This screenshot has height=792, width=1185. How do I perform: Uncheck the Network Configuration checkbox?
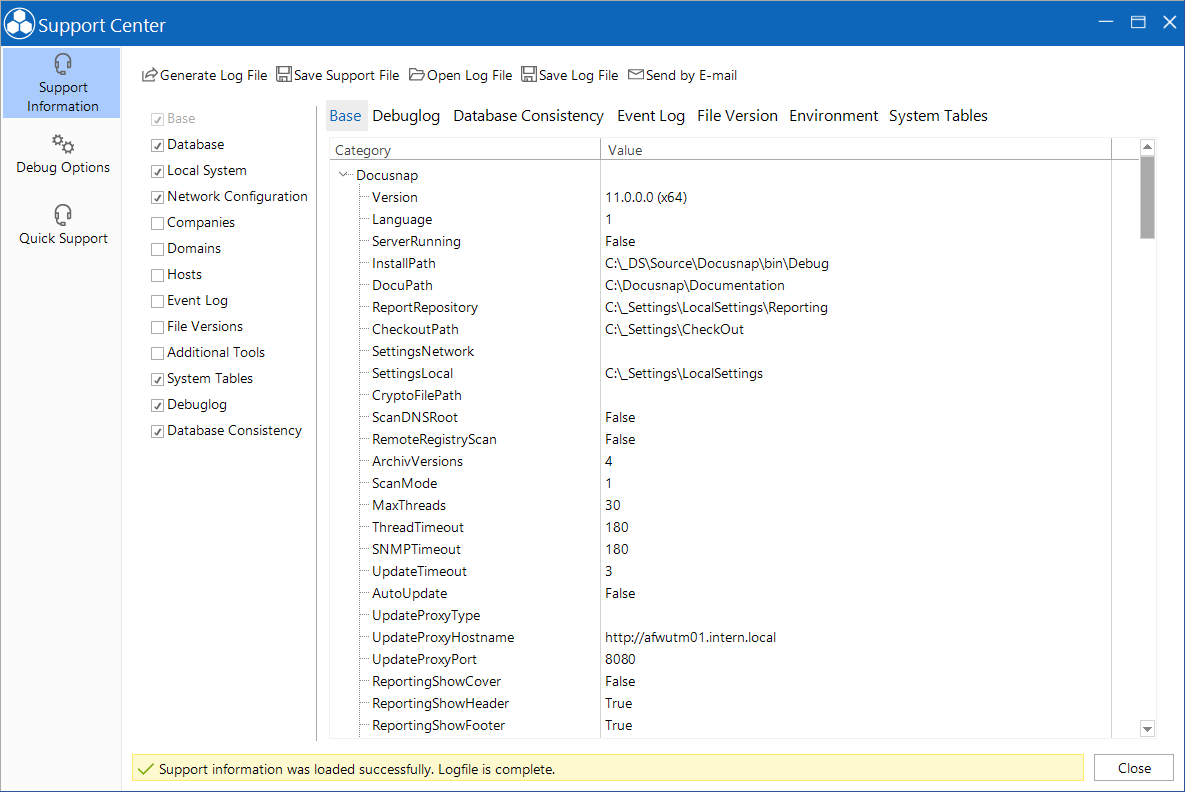(157, 197)
